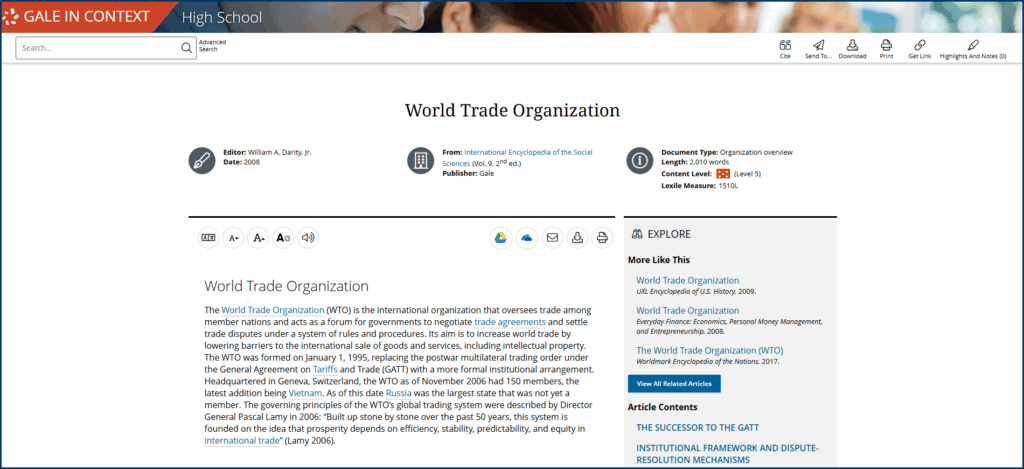Open Everyday Finance World Trade Organization article

688,310
